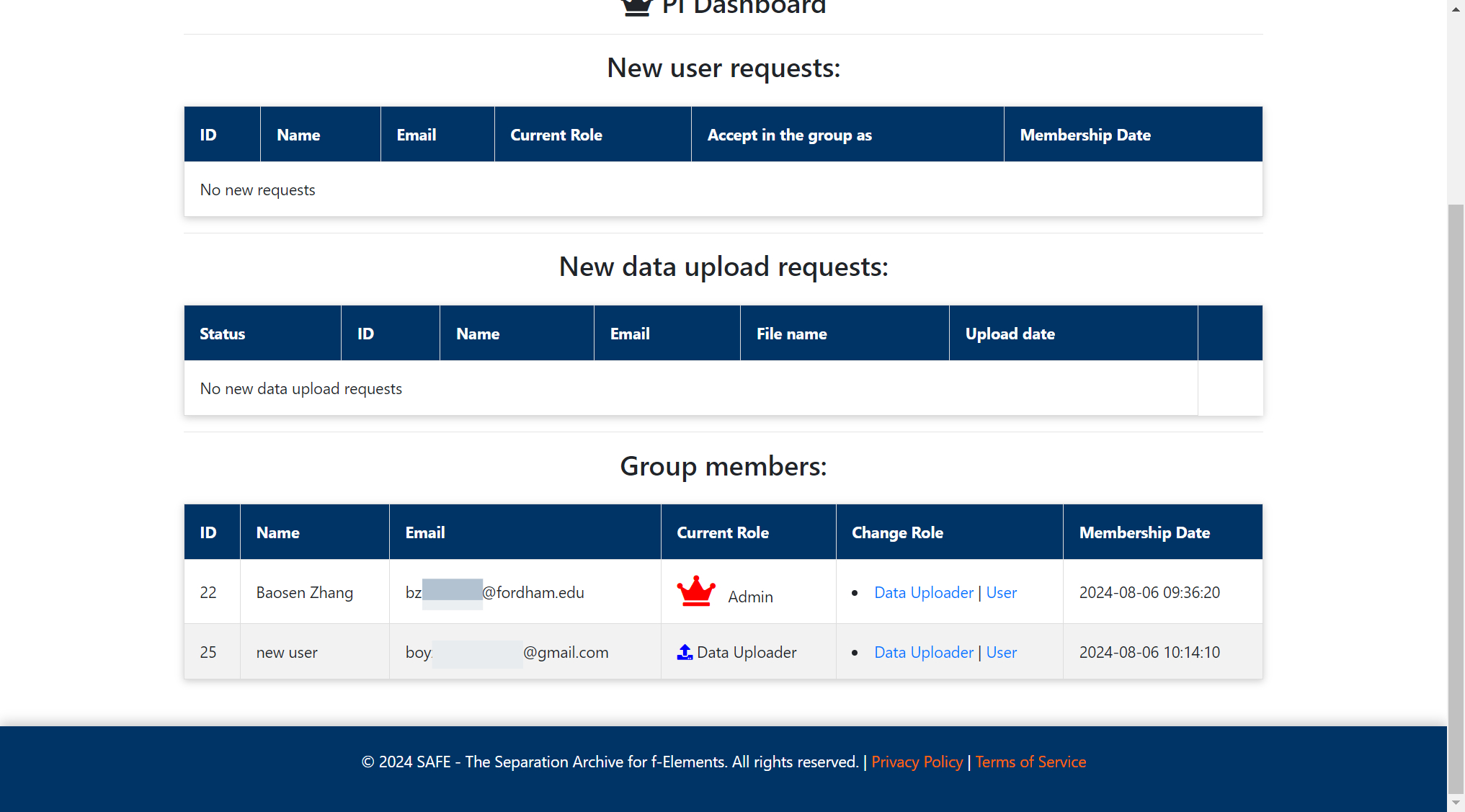Select the 'new user' name cell
The image size is (1465, 812).
[315, 652]
